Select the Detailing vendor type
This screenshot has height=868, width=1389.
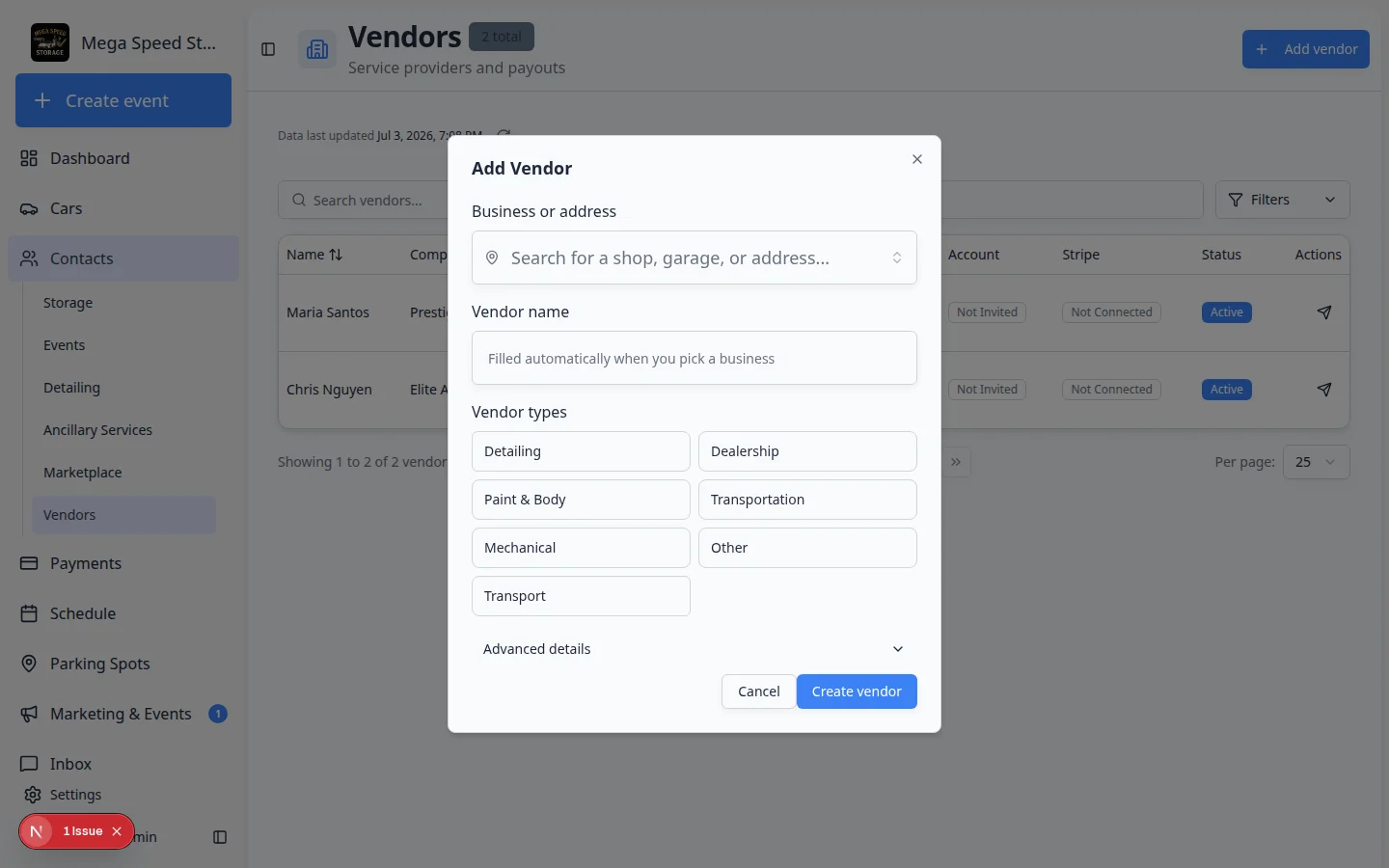[x=581, y=451]
